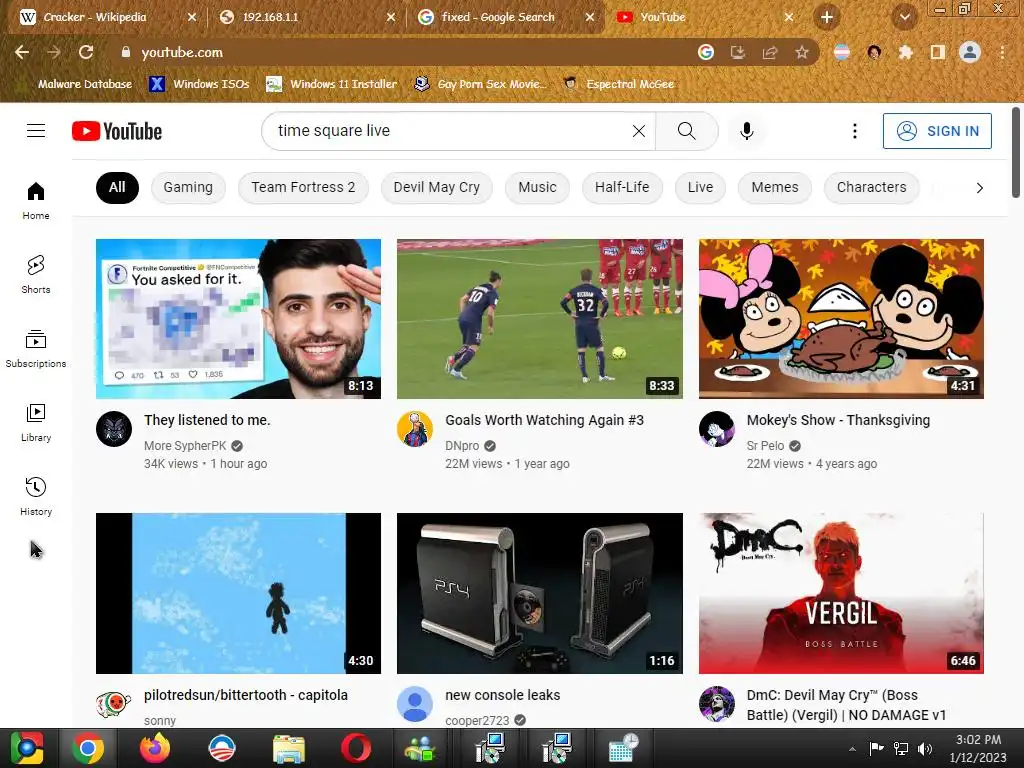This screenshot has height=768, width=1024.
Task: Open Shorts in the sidebar
Action: pyautogui.click(x=36, y=274)
